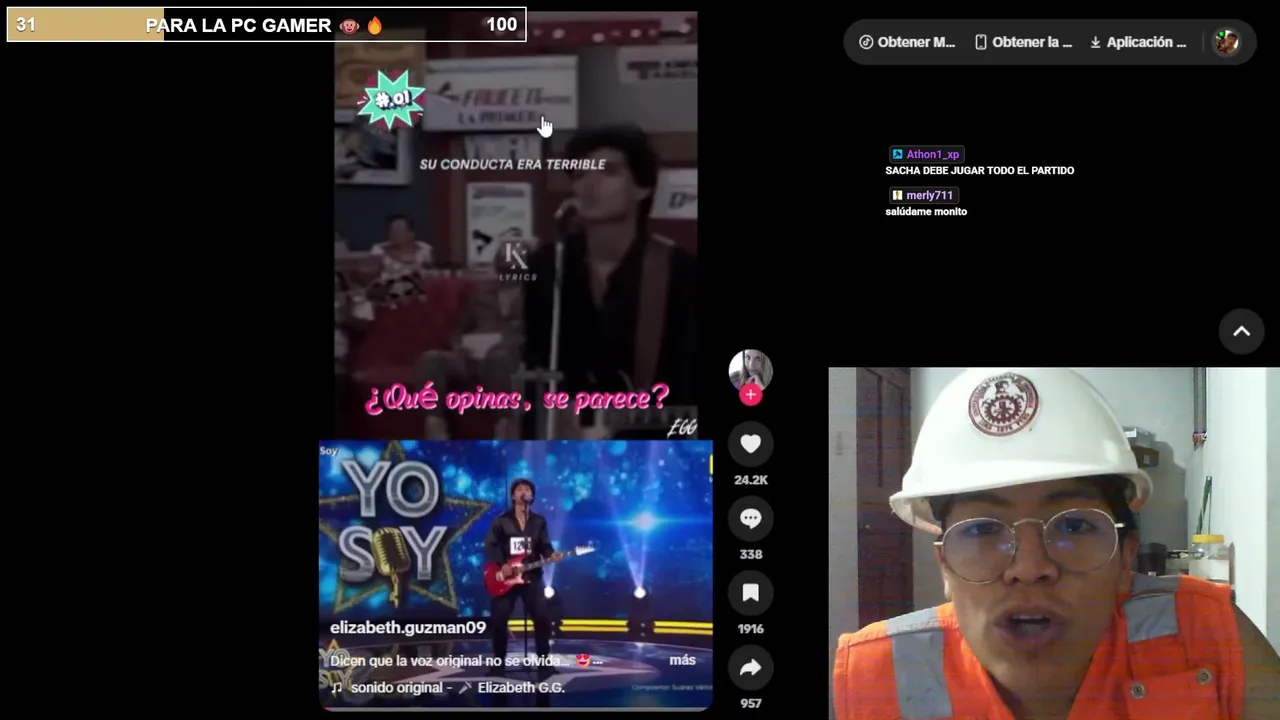Open comments with the speech bubble icon
Screen dimensions: 1280x720
(750, 518)
